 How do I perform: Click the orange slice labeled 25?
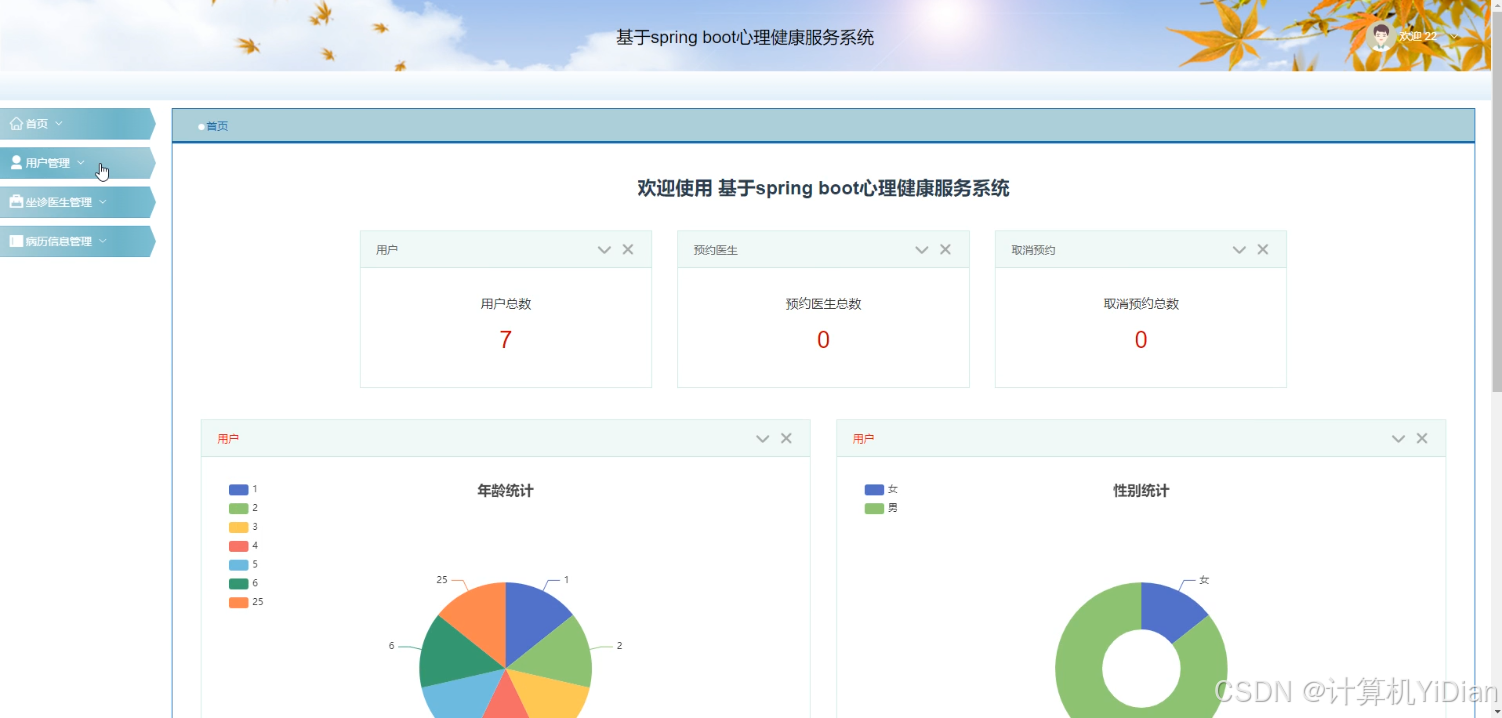pos(479,614)
